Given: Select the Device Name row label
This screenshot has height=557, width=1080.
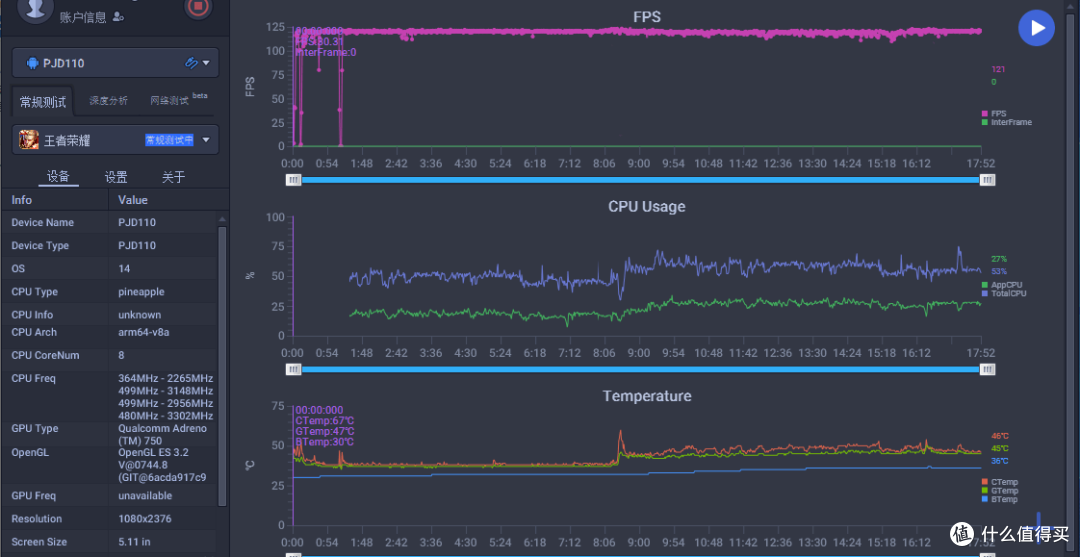Looking at the screenshot, I should [43, 222].
